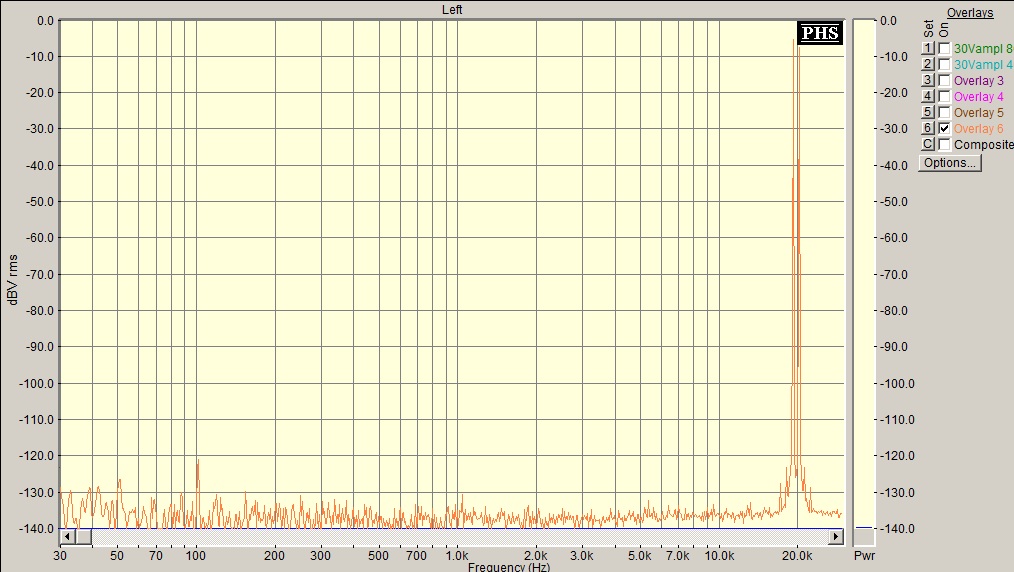Click the 30Vampl 8 label text
Screen dimensions: 1014x572
pos(984,48)
